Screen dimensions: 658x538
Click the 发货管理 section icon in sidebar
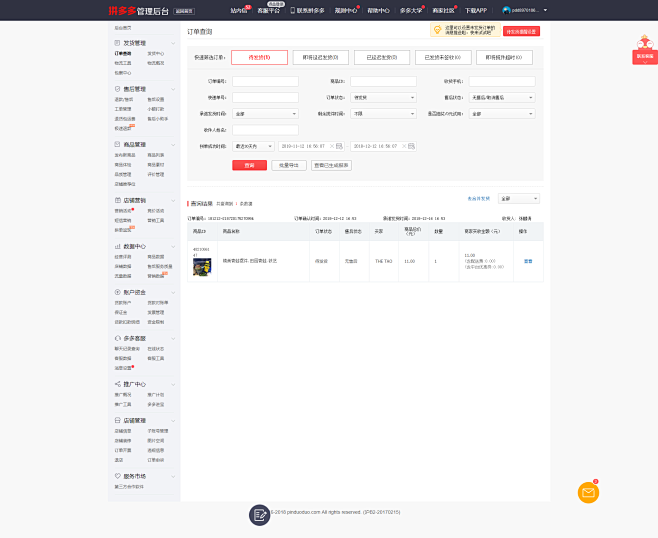click(115, 43)
